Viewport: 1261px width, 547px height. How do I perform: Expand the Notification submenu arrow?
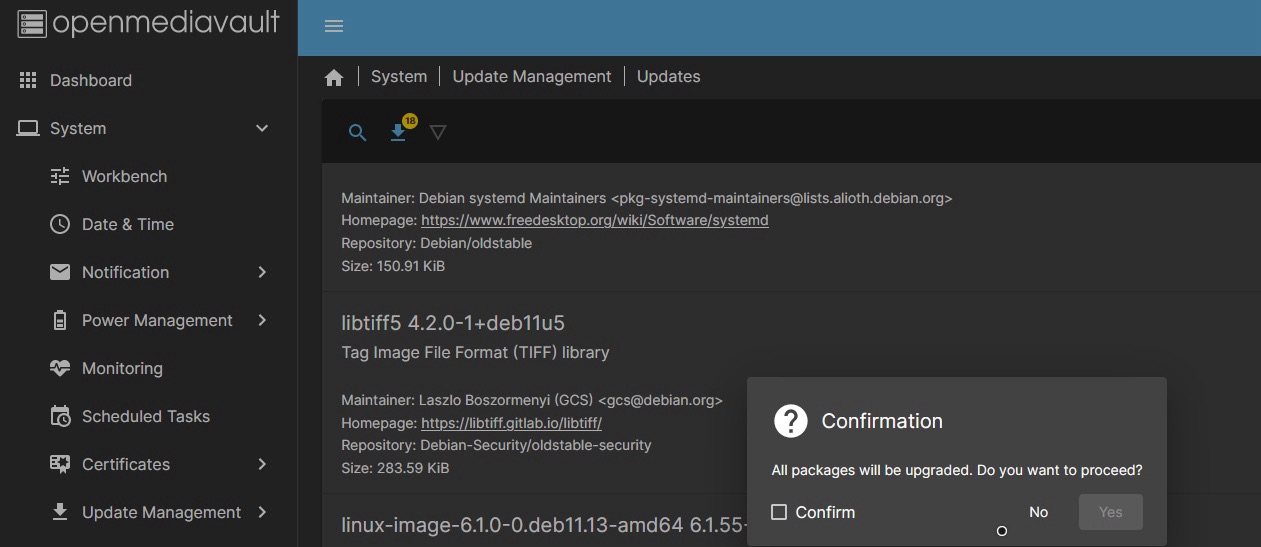(262, 272)
